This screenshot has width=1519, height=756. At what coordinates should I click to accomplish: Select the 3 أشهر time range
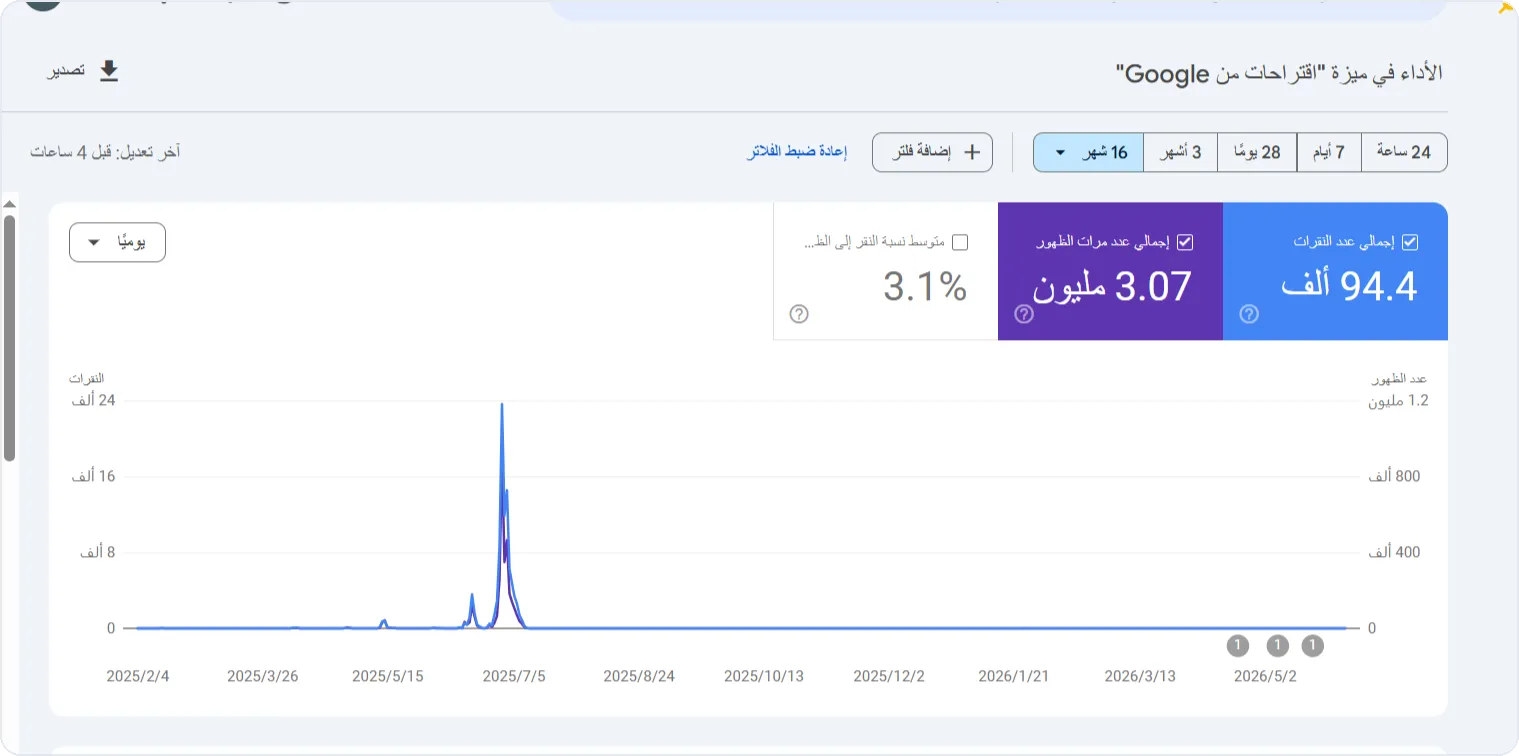[1180, 152]
